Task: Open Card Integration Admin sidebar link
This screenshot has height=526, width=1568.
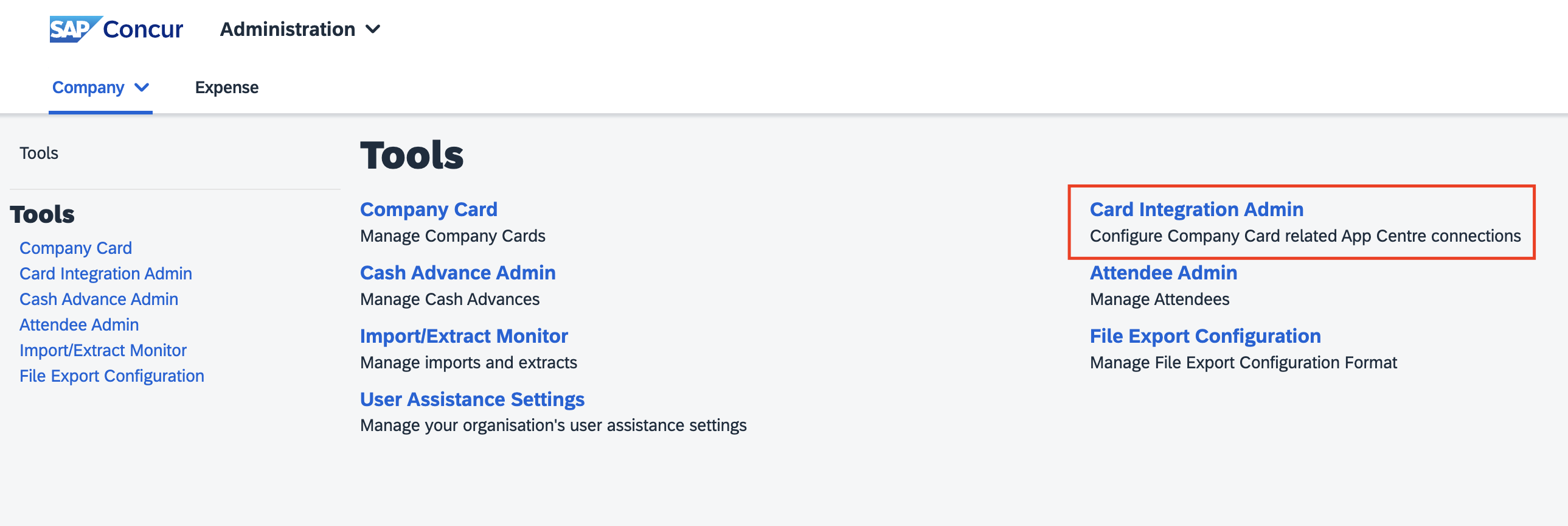Action: pos(106,274)
